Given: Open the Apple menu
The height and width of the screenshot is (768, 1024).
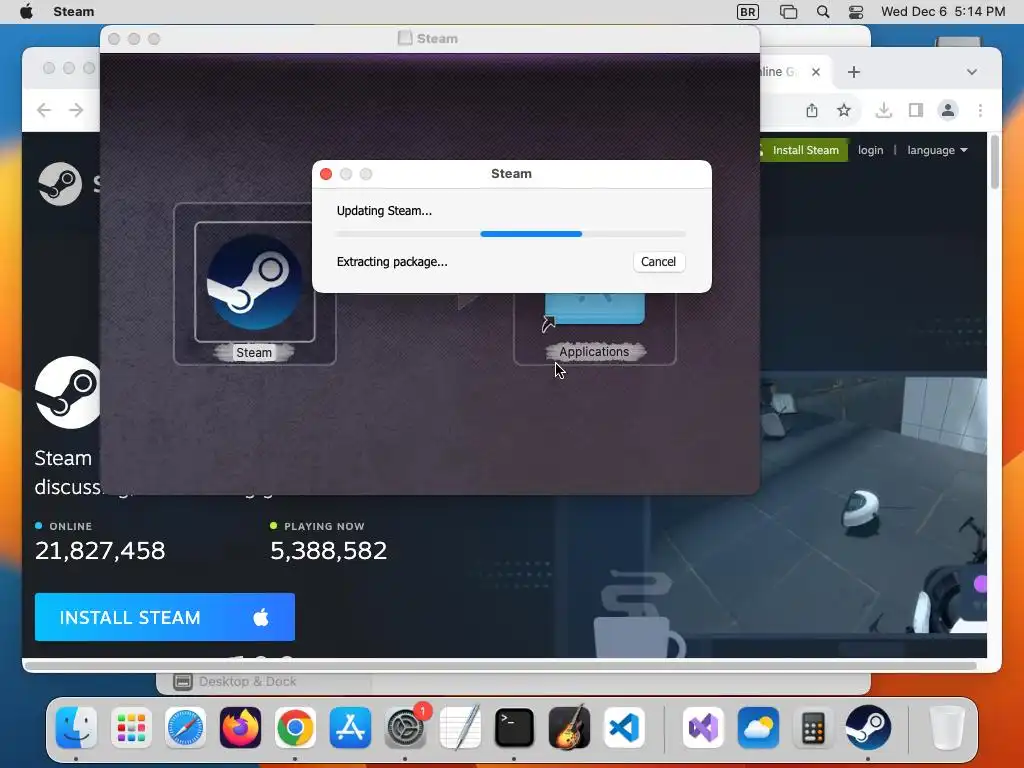Looking at the screenshot, I should [x=26, y=12].
